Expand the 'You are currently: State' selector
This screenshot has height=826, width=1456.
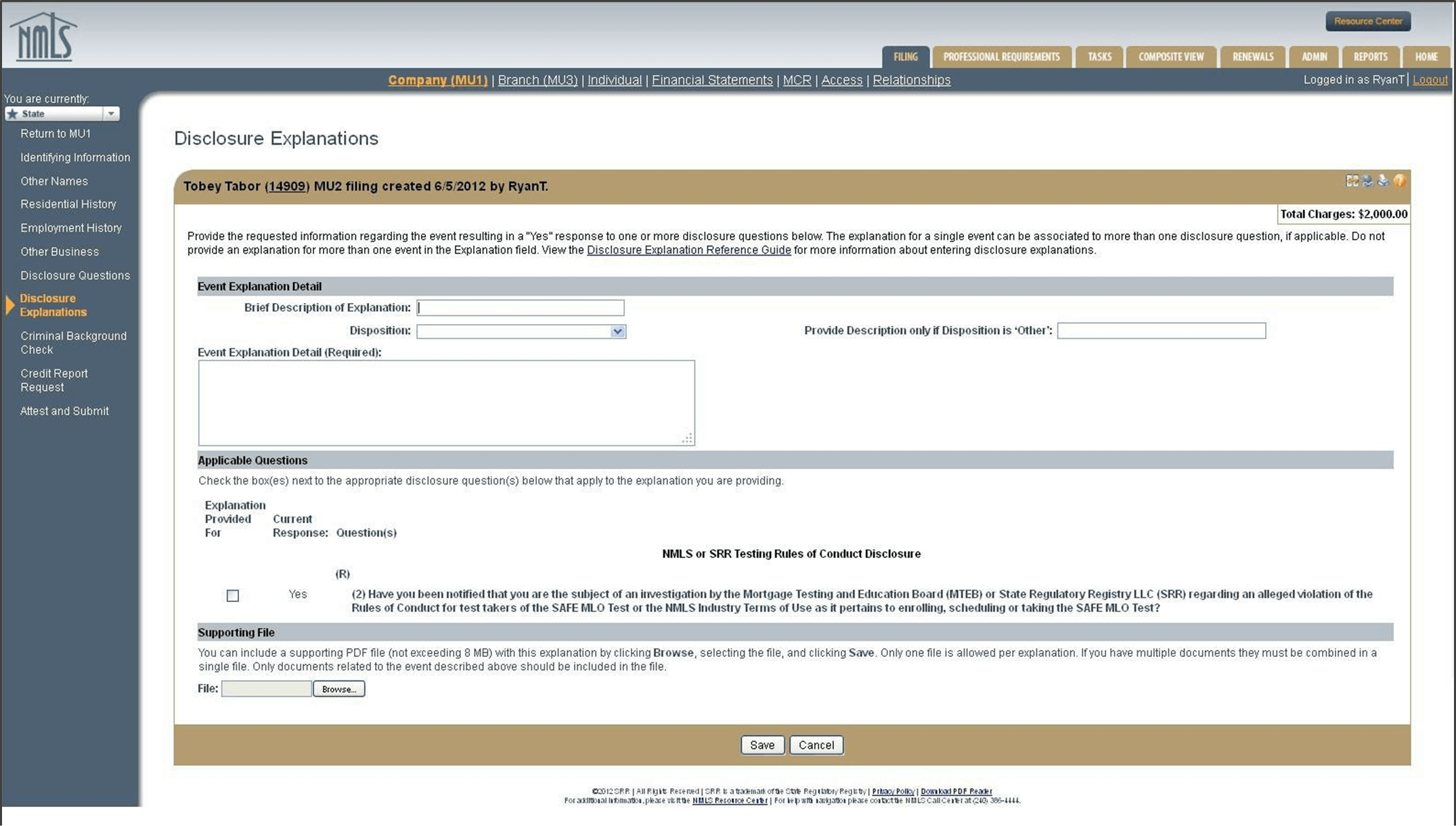(x=112, y=113)
